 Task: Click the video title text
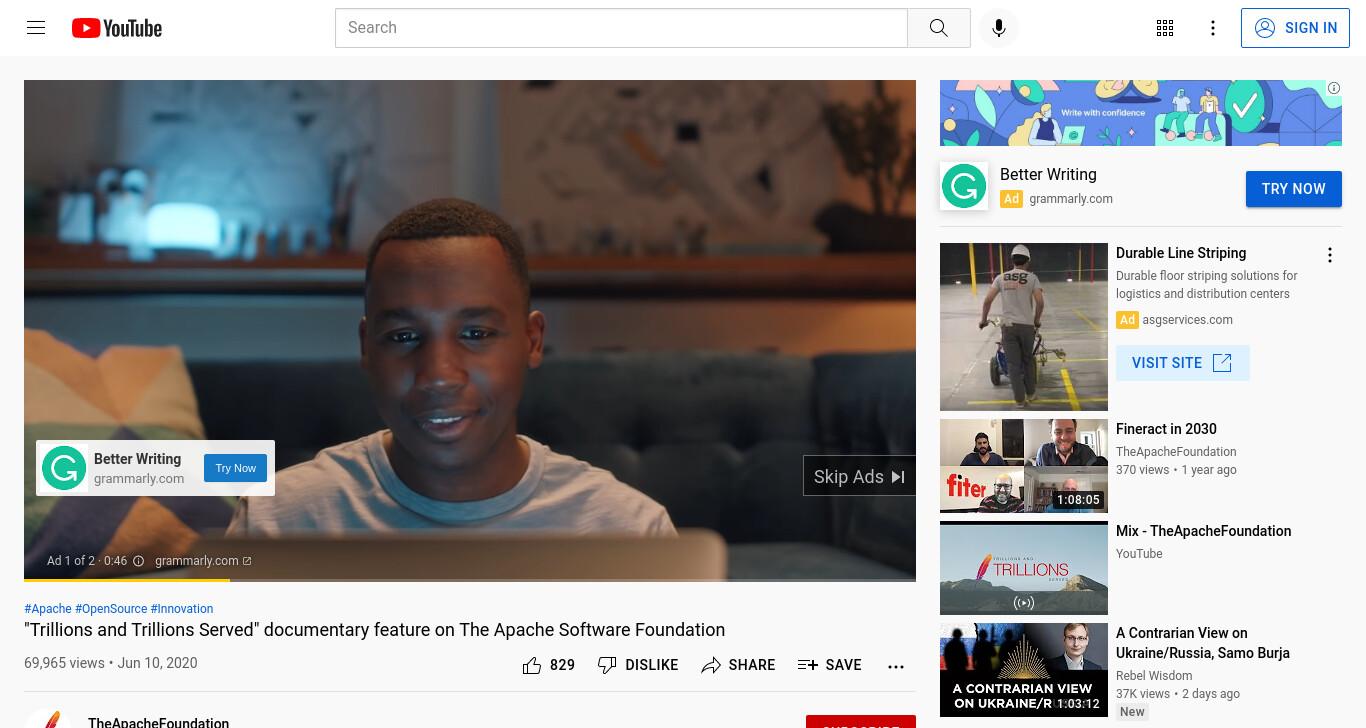click(x=374, y=630)
